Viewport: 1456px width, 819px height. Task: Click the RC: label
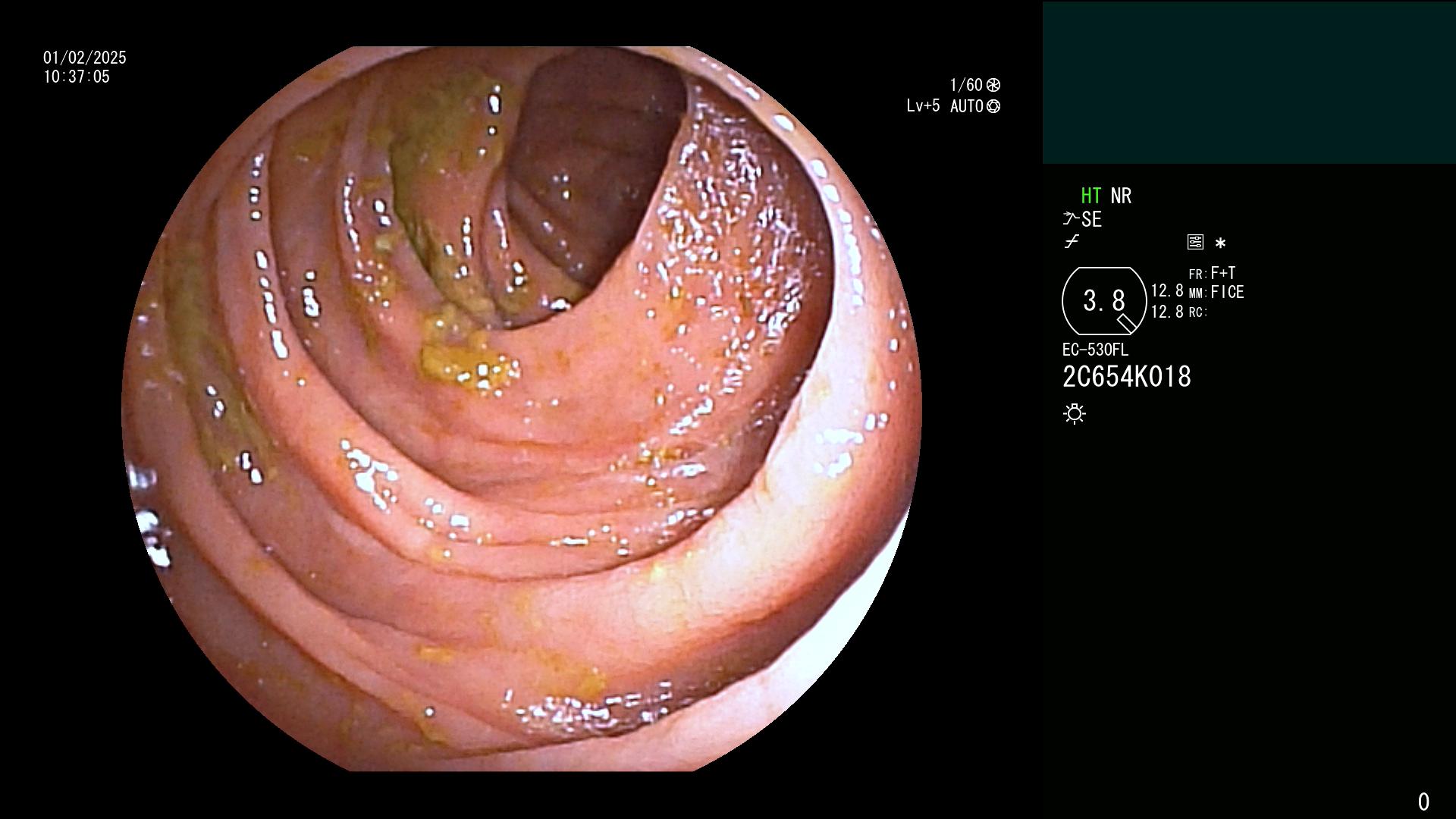click(x=1197, y=312)
